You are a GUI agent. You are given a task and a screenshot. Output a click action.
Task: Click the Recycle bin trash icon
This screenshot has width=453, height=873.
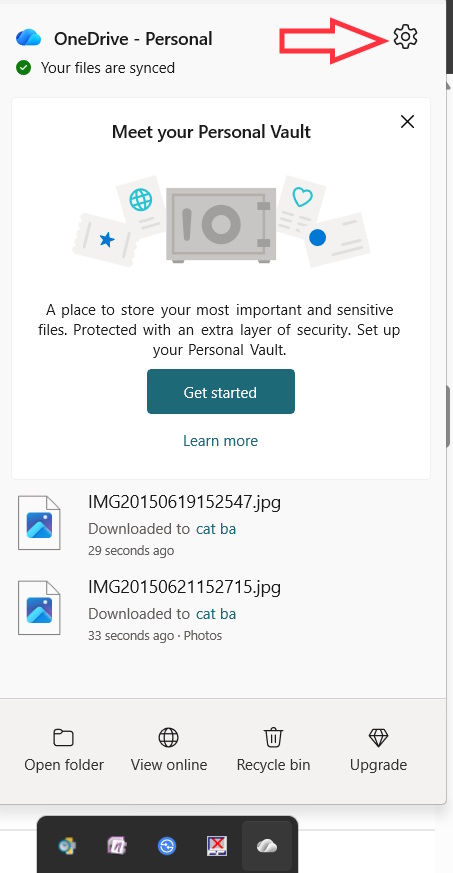tap(273, 737)
